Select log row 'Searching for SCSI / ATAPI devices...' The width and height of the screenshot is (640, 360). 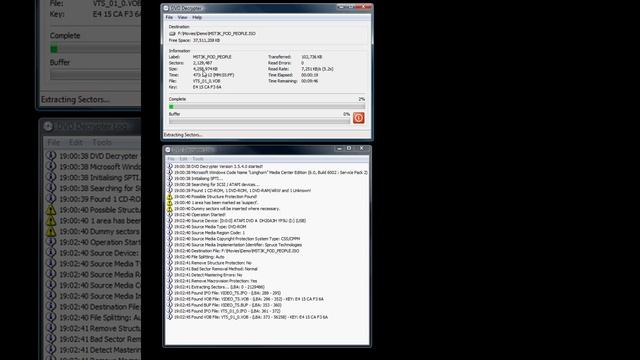click(216, 184)
